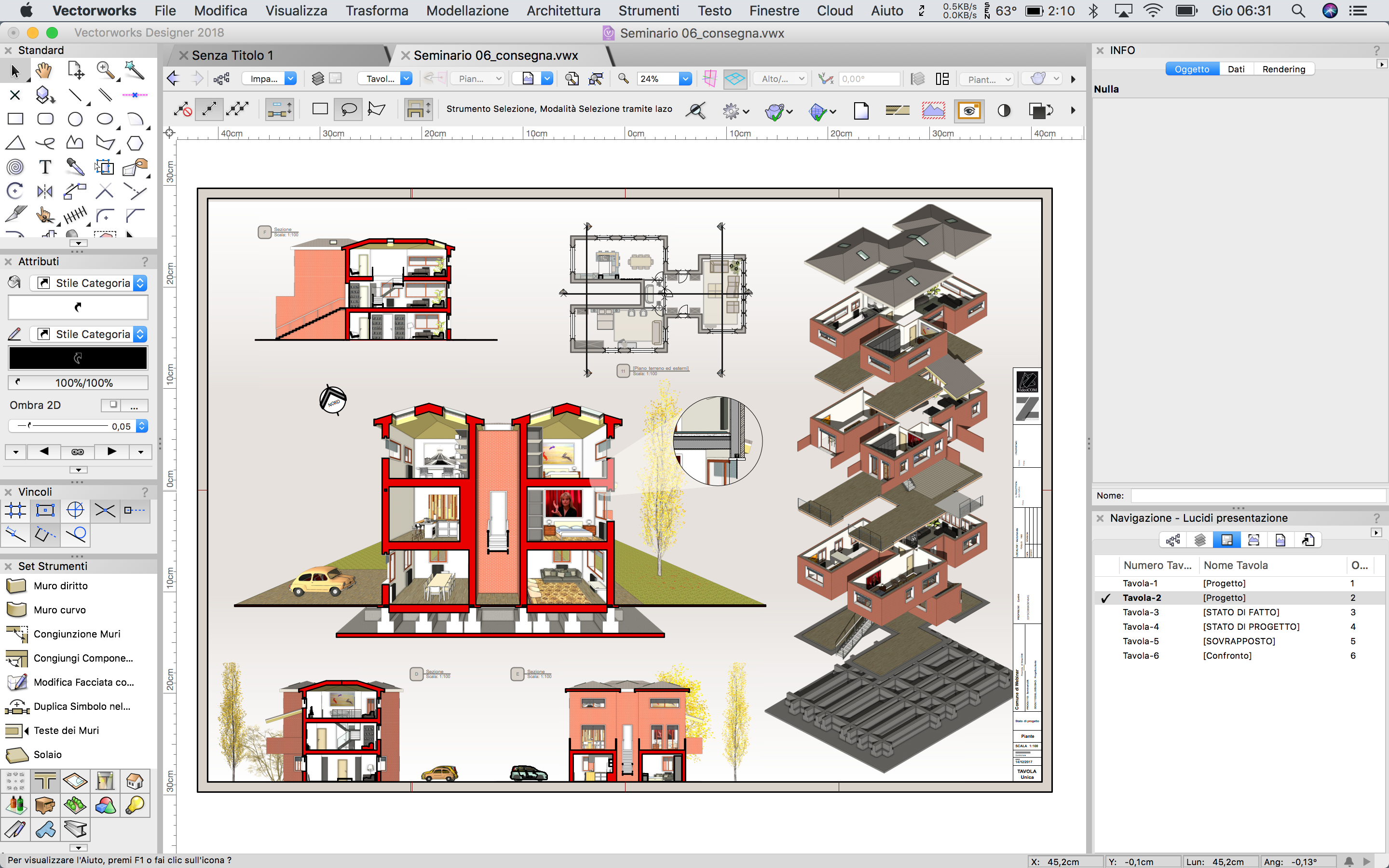Image resolution: width=1389 pixels, height=868 pixels.
Task: Select the Zoom magnifier tool
Action: click(105, 70)
